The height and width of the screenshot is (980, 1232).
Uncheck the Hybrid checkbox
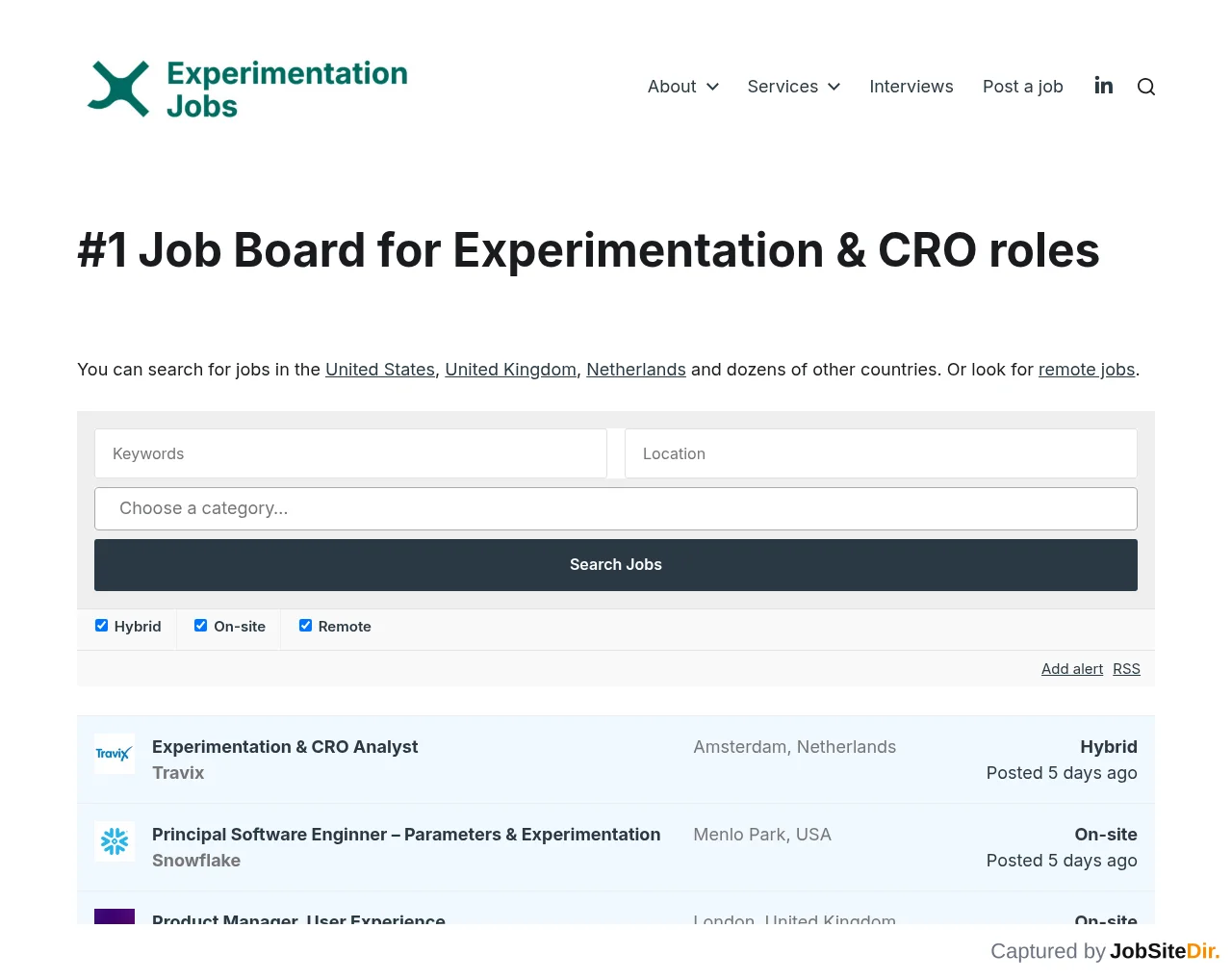click(x=101, y=626)
